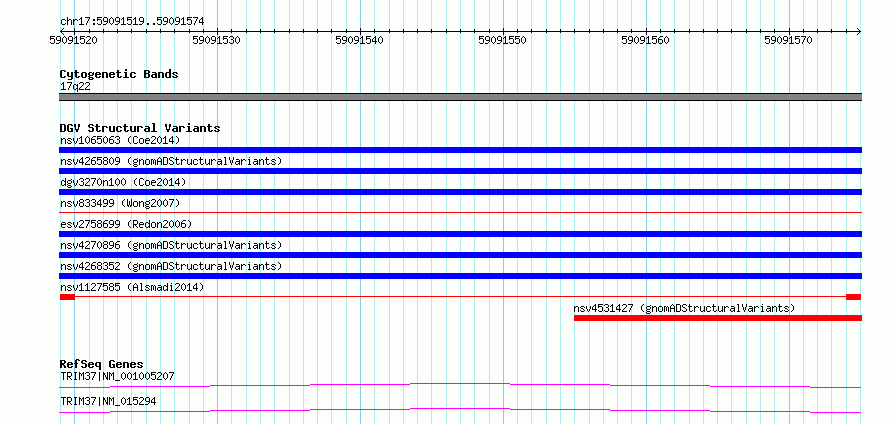
Task: Click blue bar under nsv4270896
Action: (460, 255)
